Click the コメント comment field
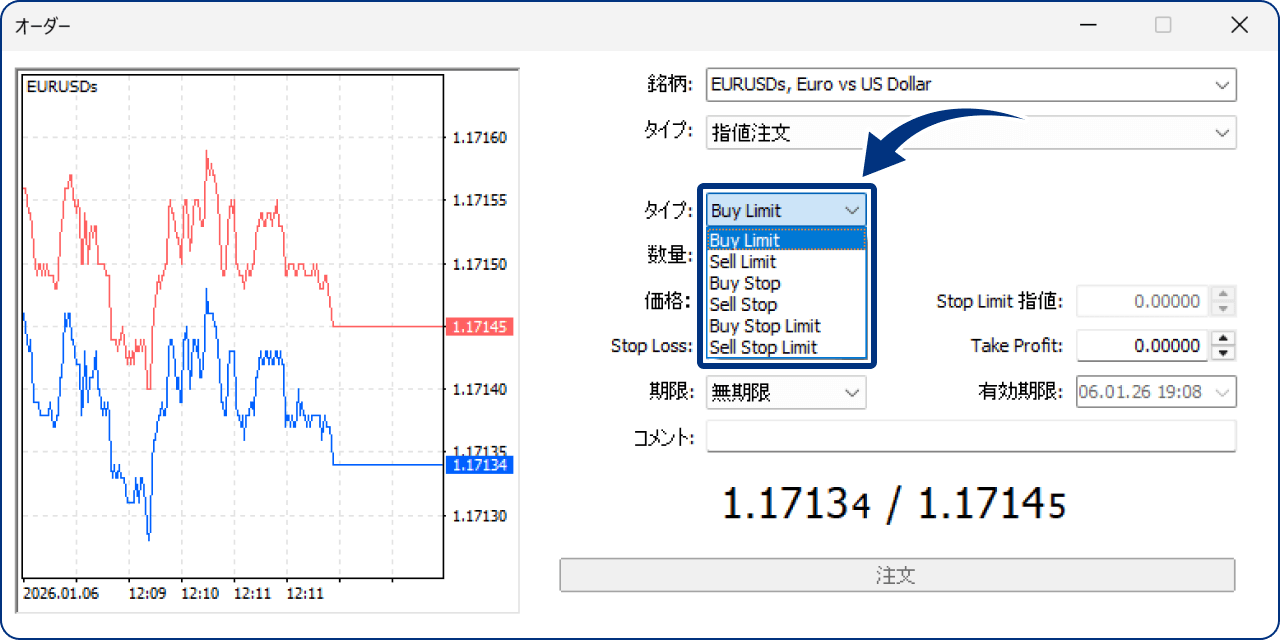Viewport: 1280px width, 640px height. pos(971,436)
